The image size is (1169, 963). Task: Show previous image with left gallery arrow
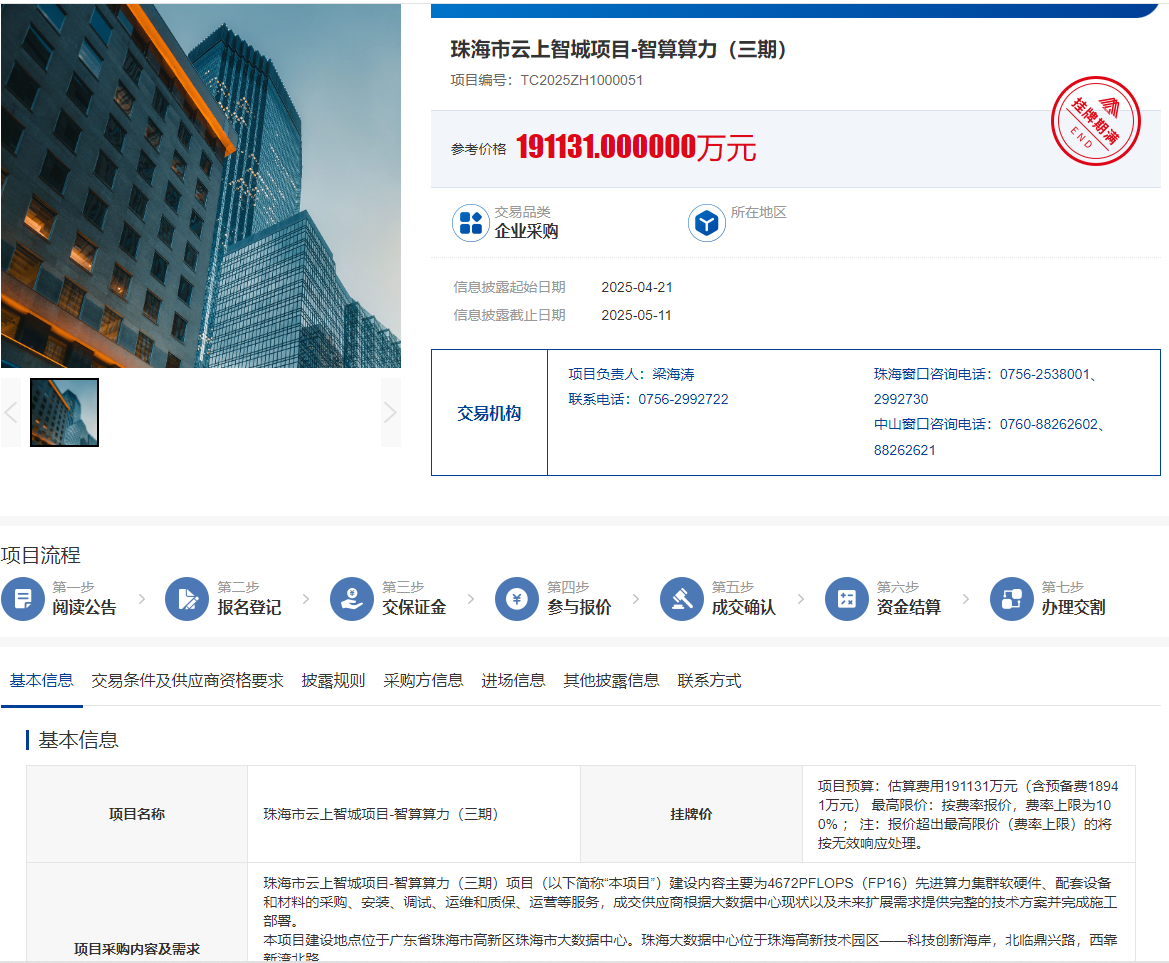click(x=10, y=412)
